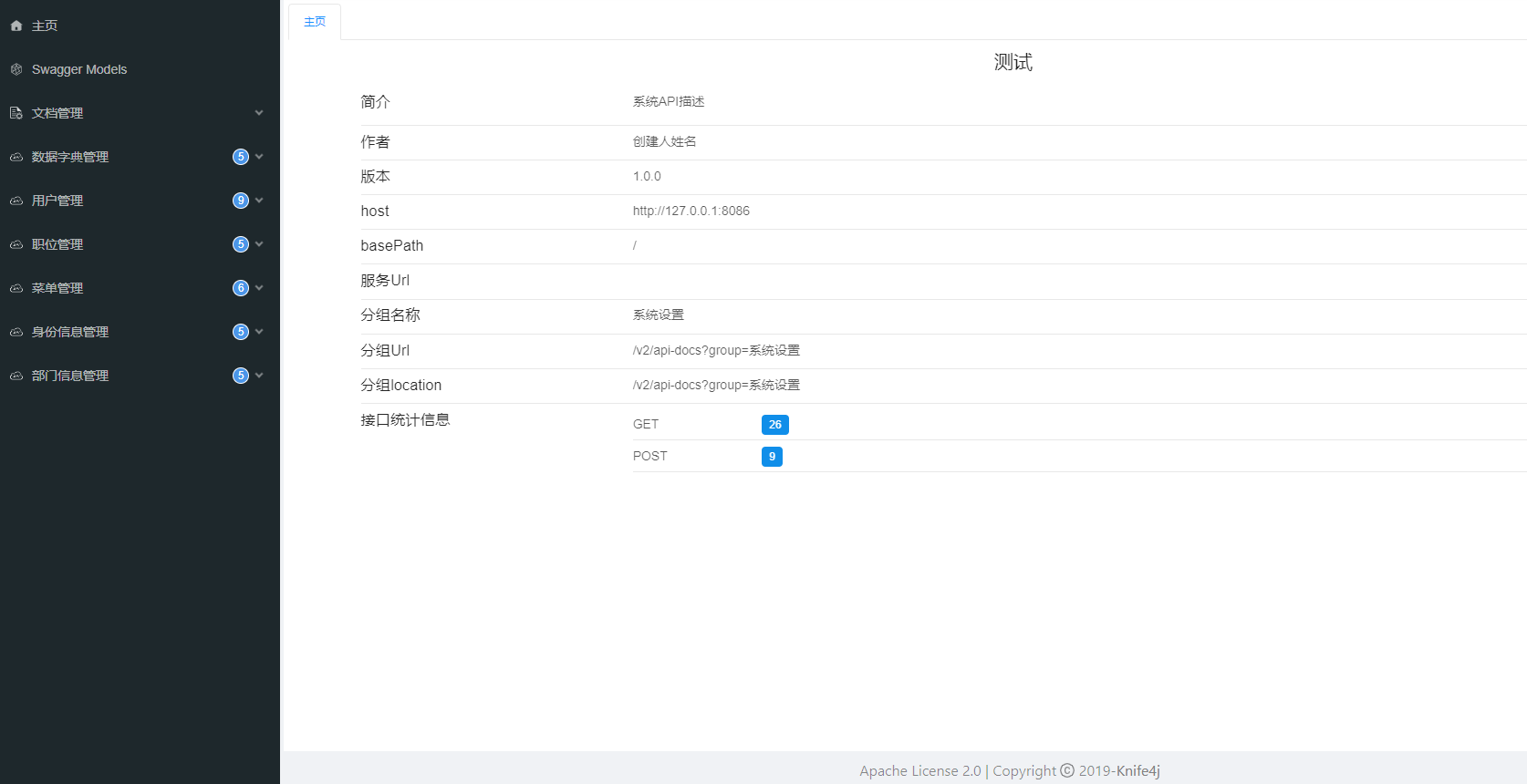Open the 菜单管理 menu group
The width and height of the screenshot is (1527, 784).
pyautogui.click(x=140, y=288)
